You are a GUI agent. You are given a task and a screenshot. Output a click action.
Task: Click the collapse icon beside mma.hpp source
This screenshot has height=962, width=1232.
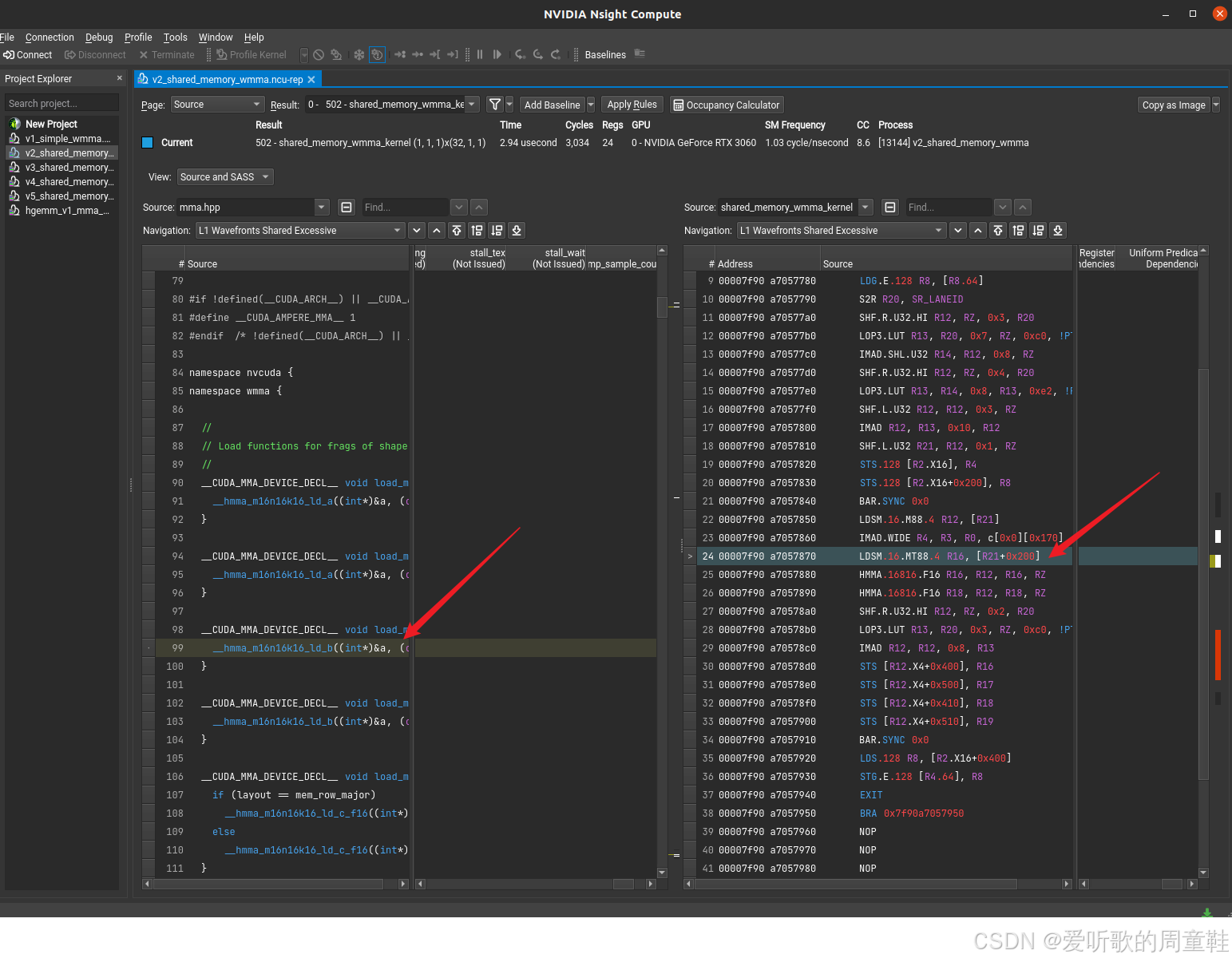pos(347,208)
